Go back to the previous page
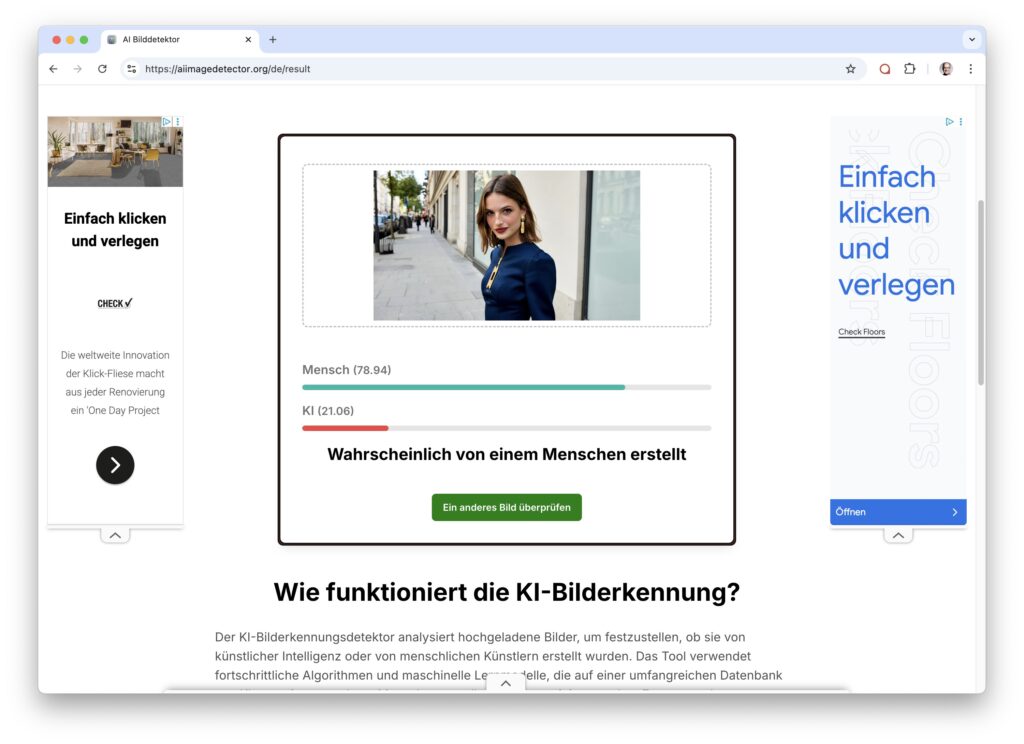Viewport: 1024px width, 744px height. coord(54,69)
